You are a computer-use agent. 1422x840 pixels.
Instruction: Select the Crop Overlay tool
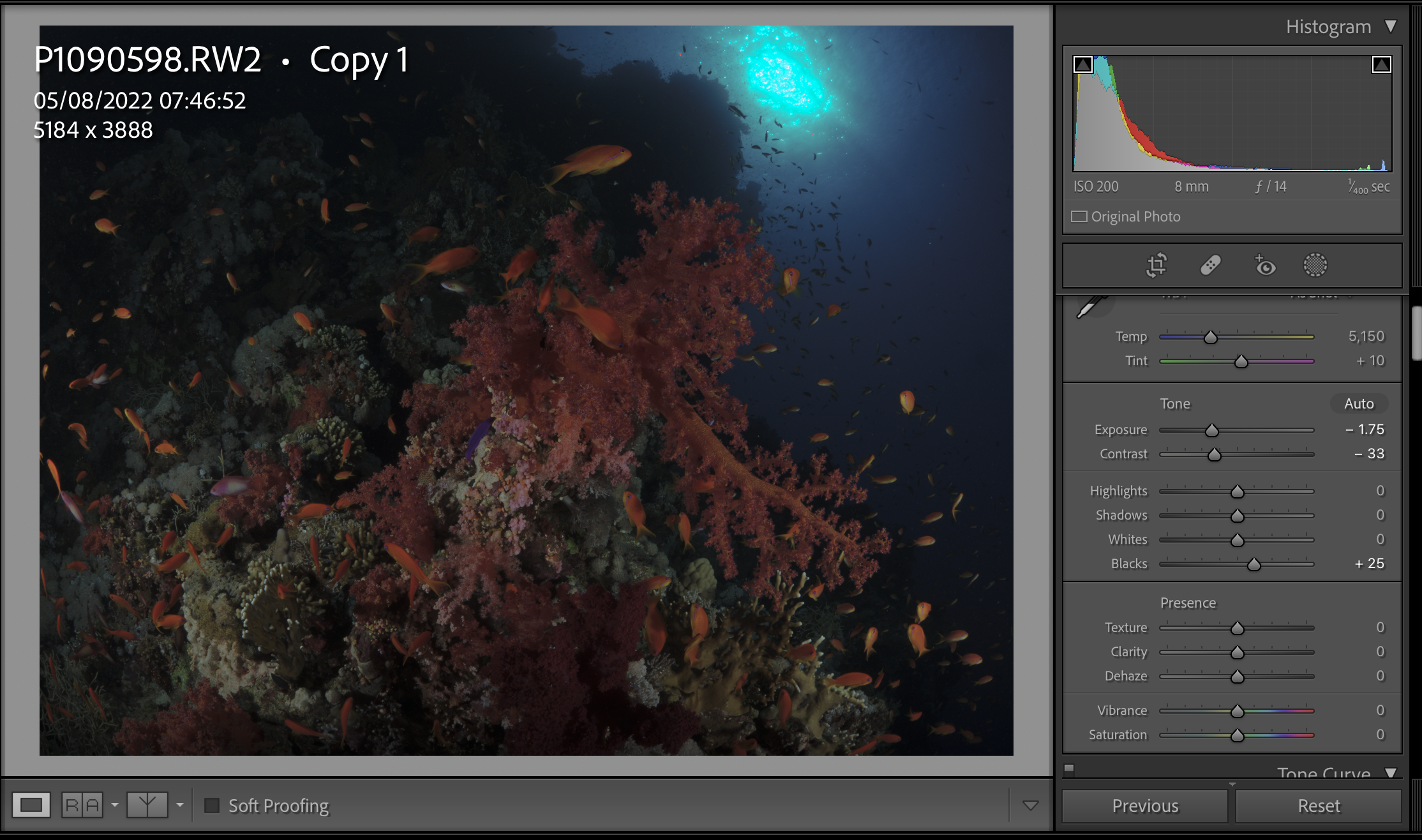tap(1156, 265)
